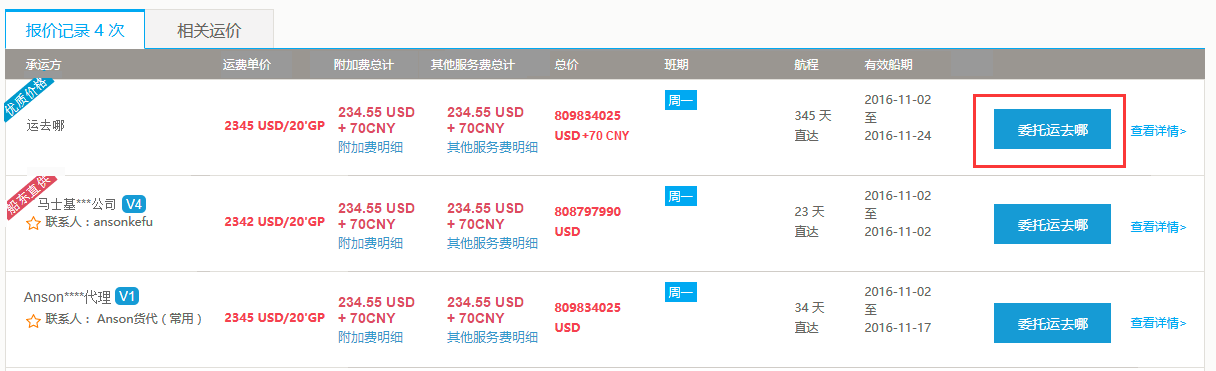Open 附加费明细 link in Anson代理 row
Viewport: 1216px width, 371px height.
371,338
